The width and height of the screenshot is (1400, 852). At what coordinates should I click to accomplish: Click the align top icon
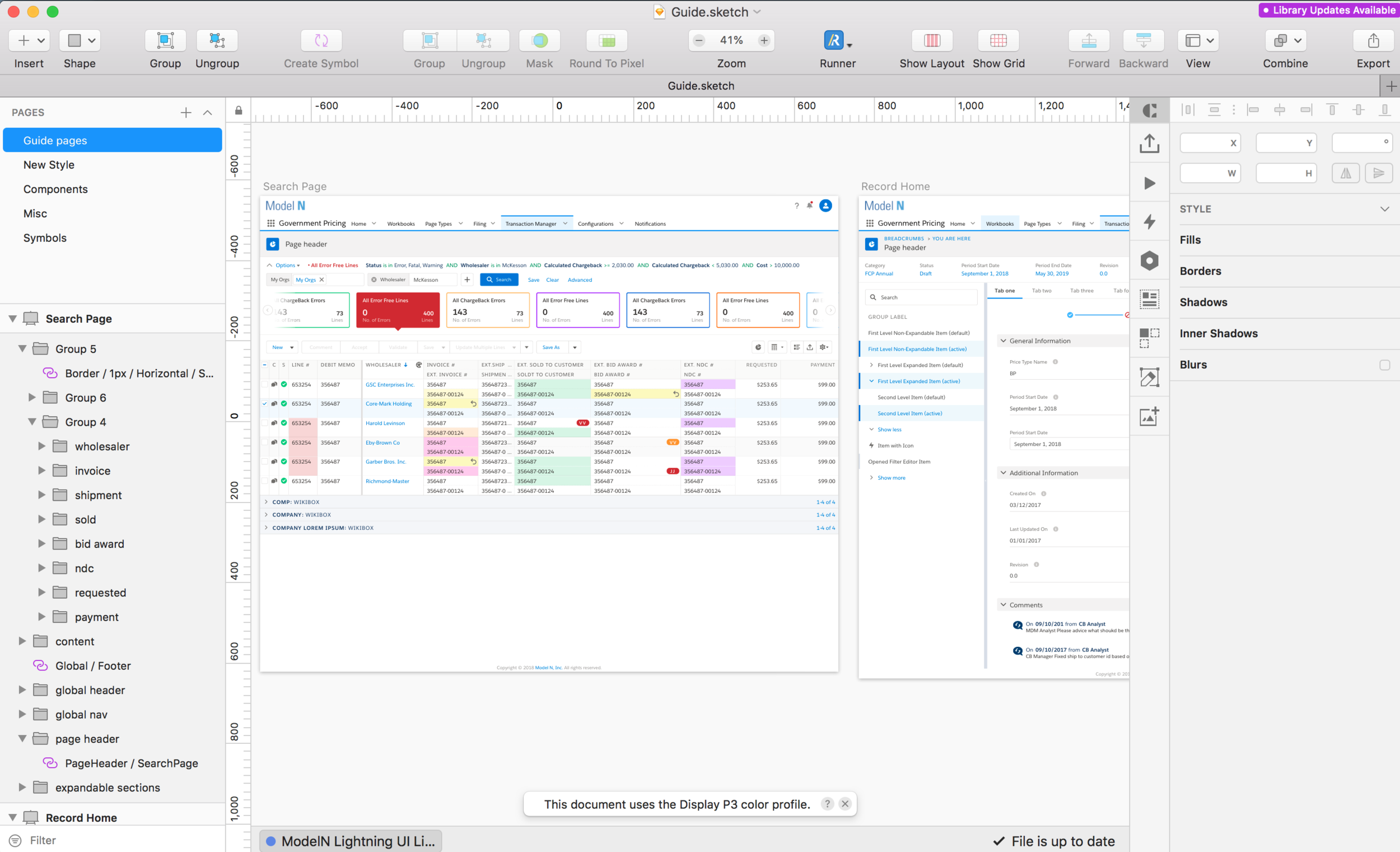(x=1332, y=110)
